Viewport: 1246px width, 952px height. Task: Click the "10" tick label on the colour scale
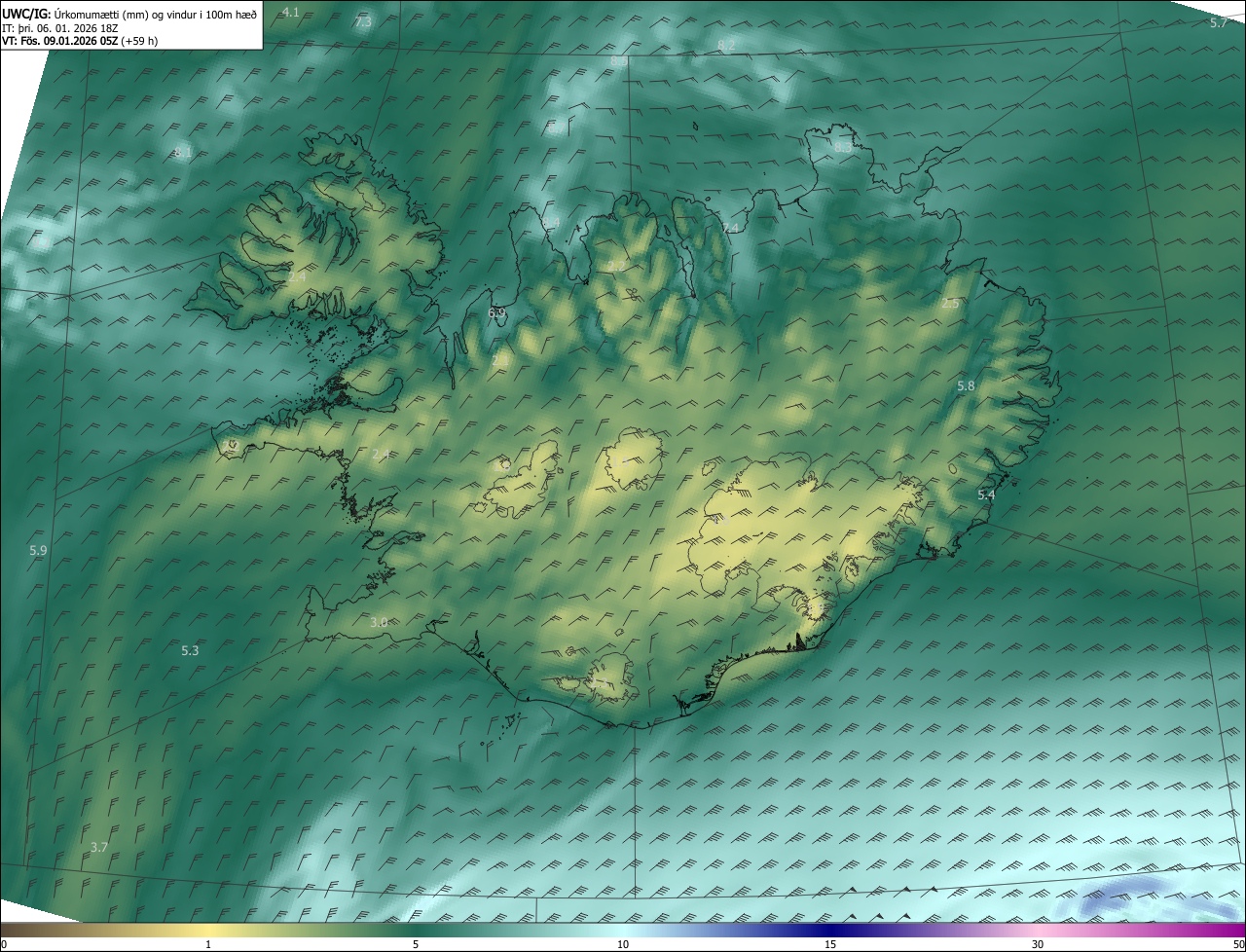tap(623, 945)
